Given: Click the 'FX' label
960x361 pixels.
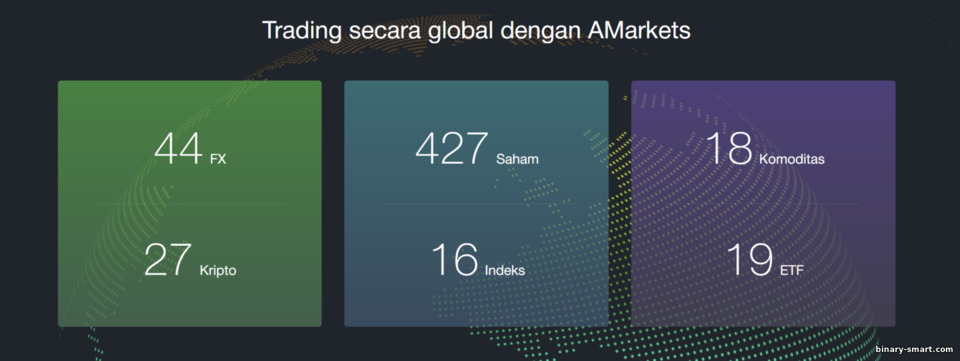Looking at the screenshot, I should click(218, 160).
